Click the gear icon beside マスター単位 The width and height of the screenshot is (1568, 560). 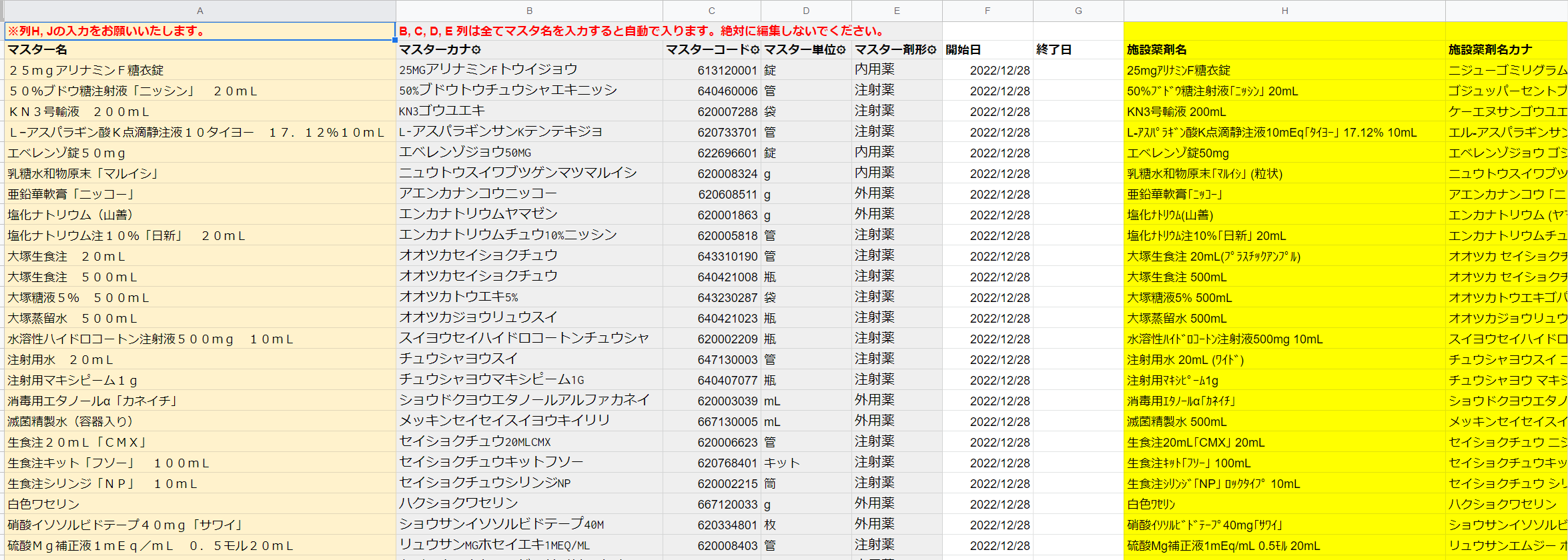click(841, 50)
